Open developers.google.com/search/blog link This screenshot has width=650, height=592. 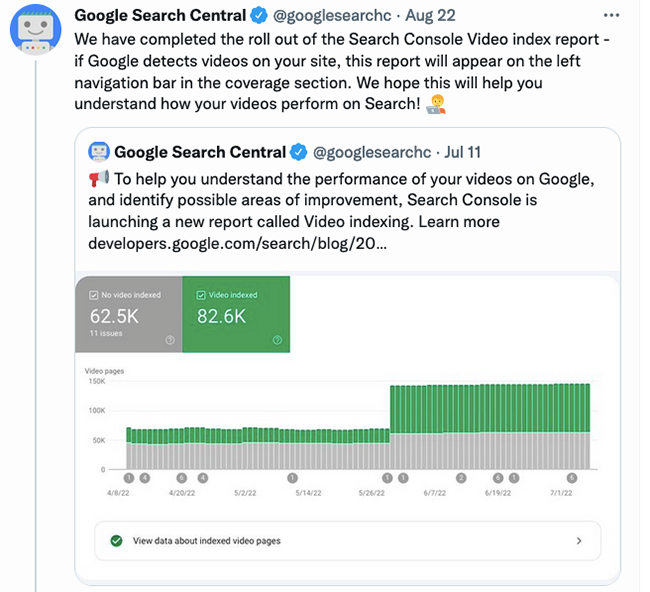tap(237, 243)
